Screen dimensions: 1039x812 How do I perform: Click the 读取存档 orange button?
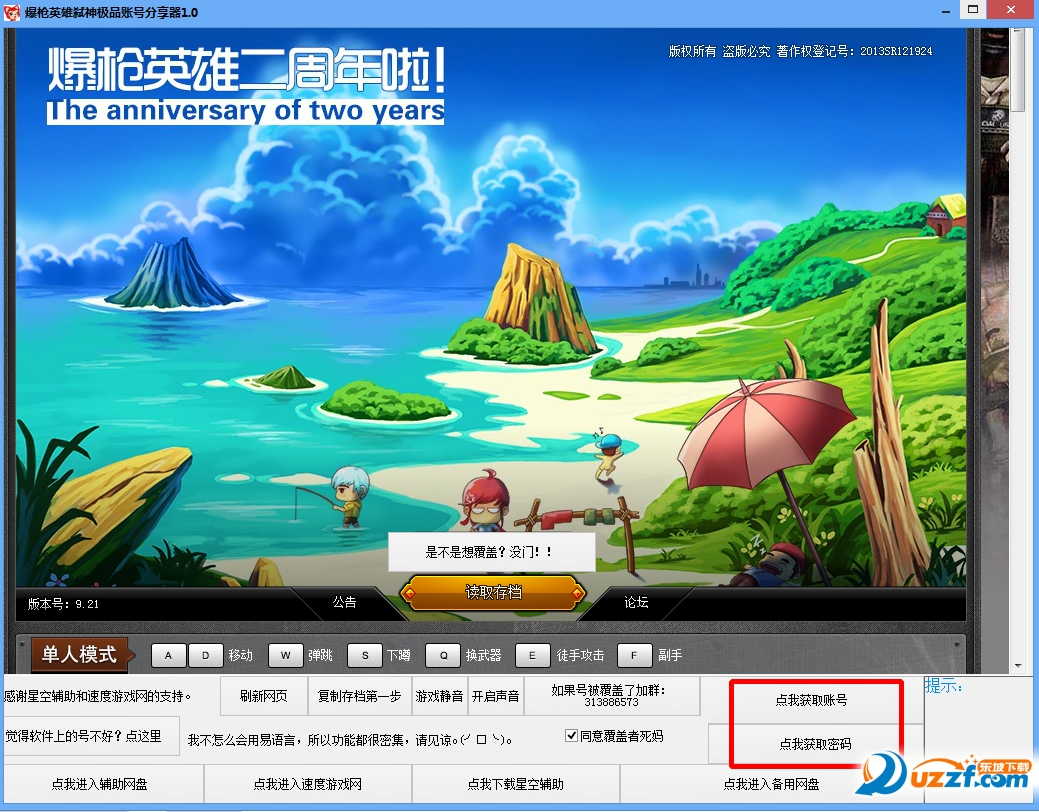pos(493,592)
